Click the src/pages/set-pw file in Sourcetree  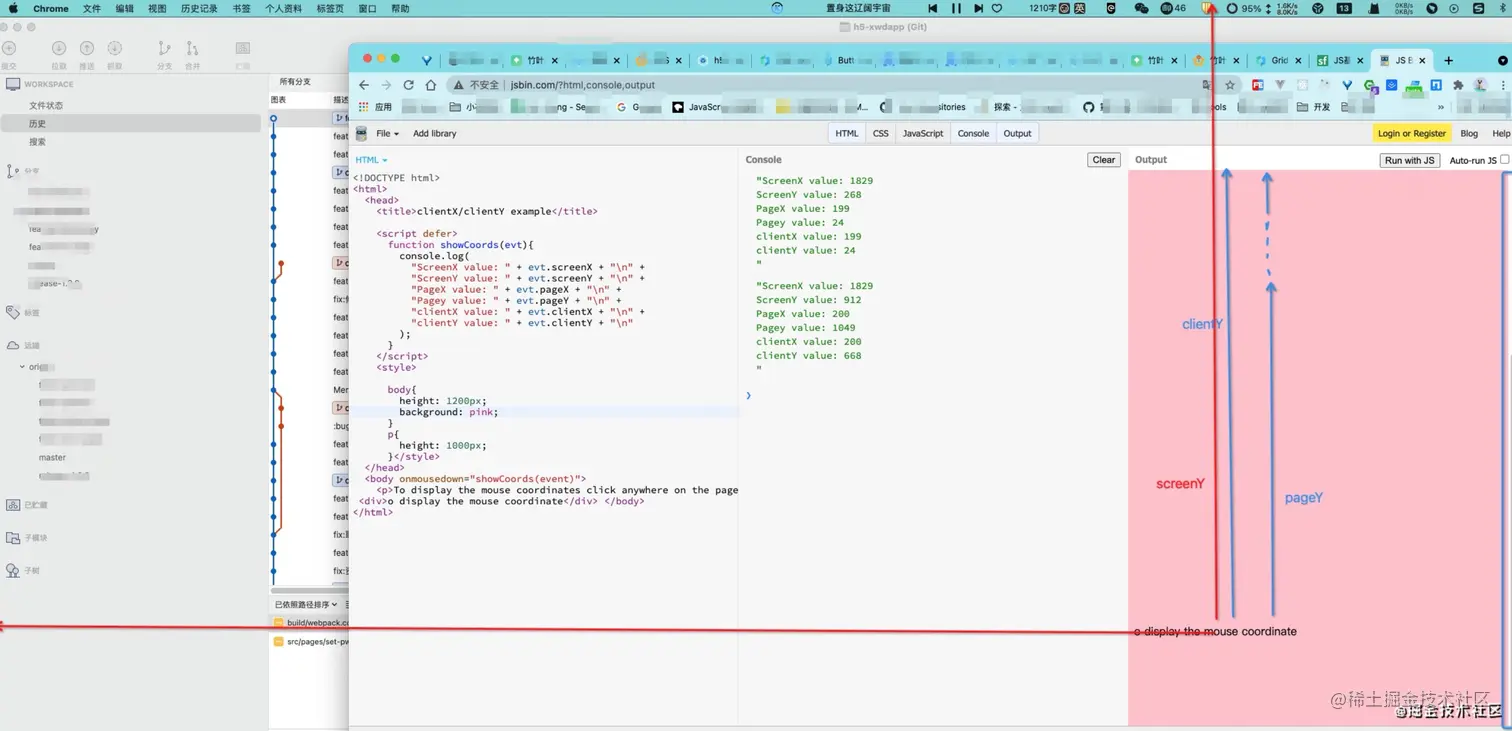[x=311, y=641]
